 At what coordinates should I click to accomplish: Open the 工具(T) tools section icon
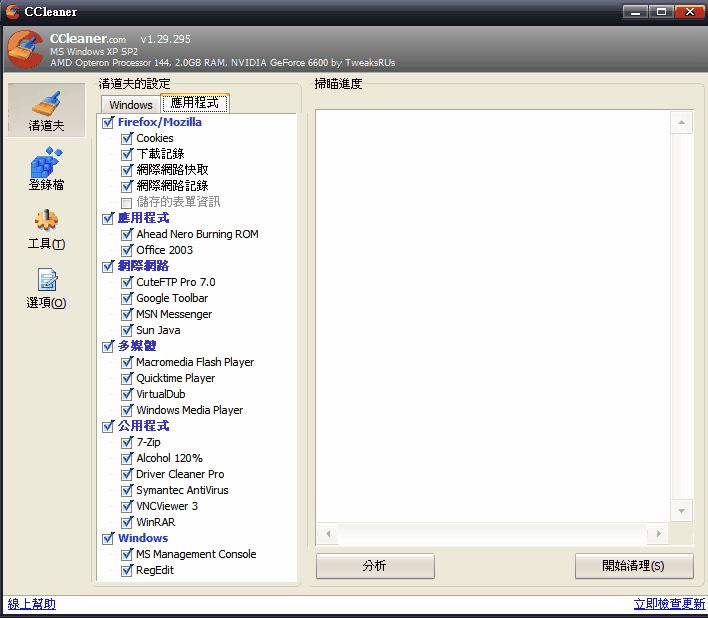click(46, 229)
